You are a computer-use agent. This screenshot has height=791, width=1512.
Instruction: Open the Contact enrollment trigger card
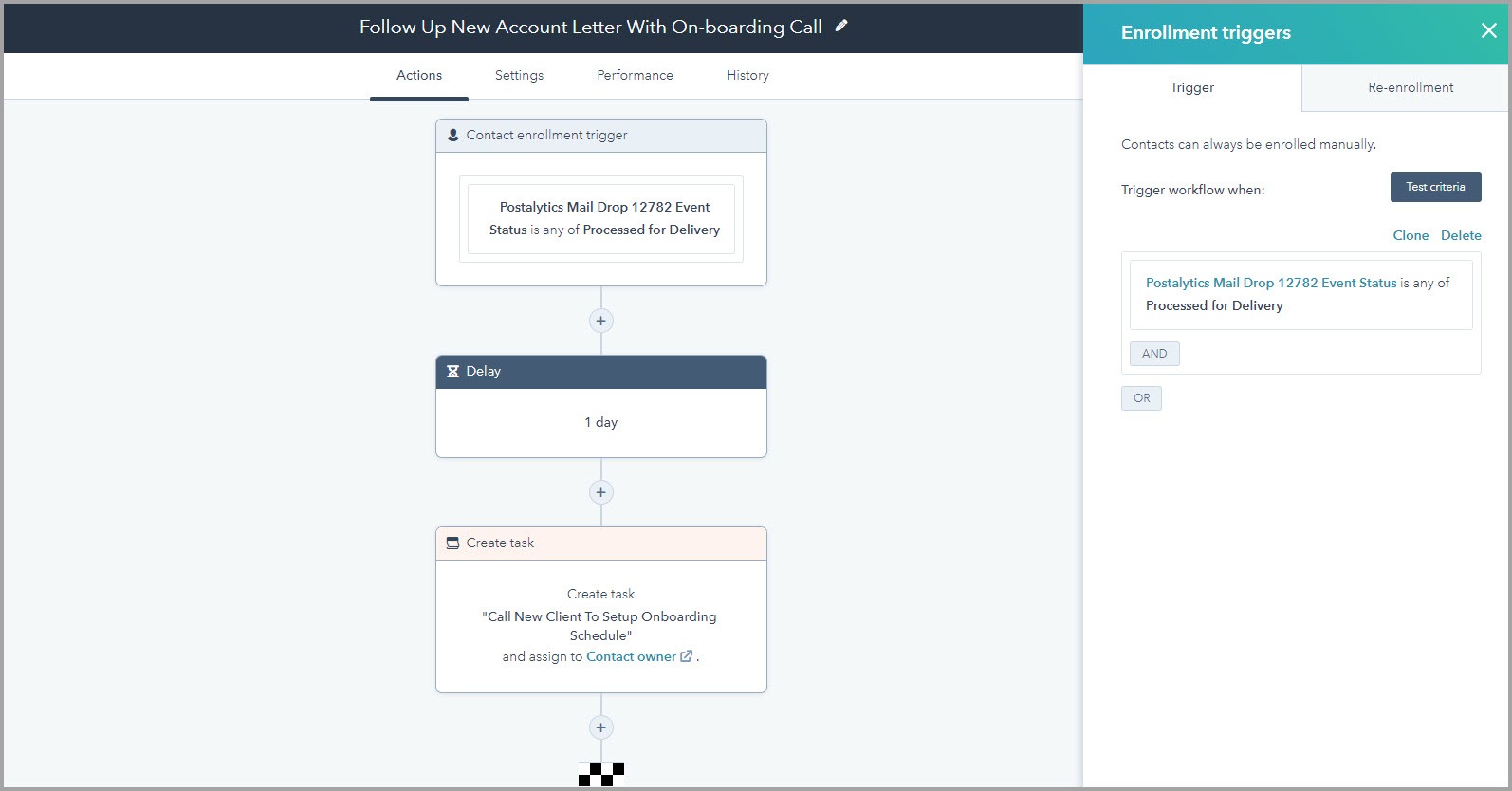[601, 202]
